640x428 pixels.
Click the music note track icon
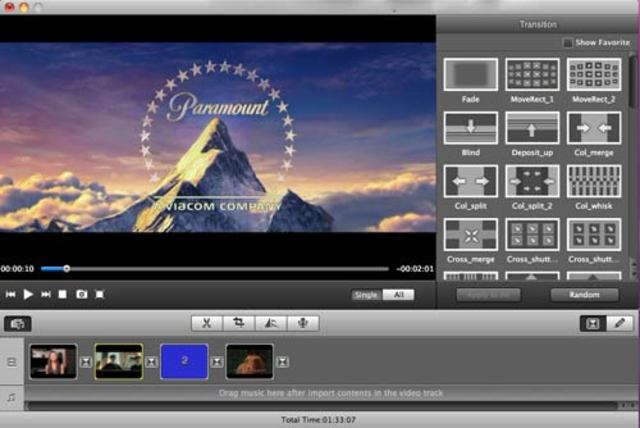pos(11,397)
